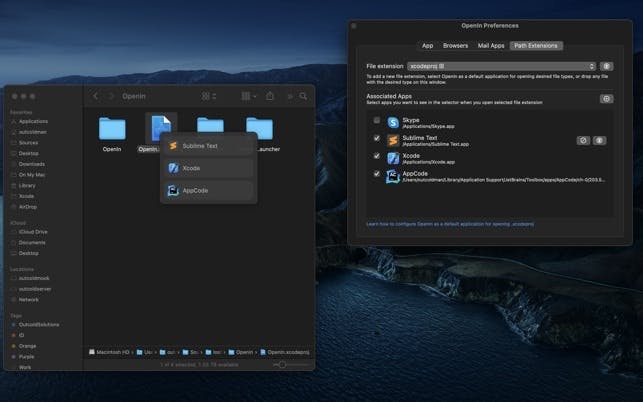Click the AppCode icon in the selector popup

click(173, 190)
